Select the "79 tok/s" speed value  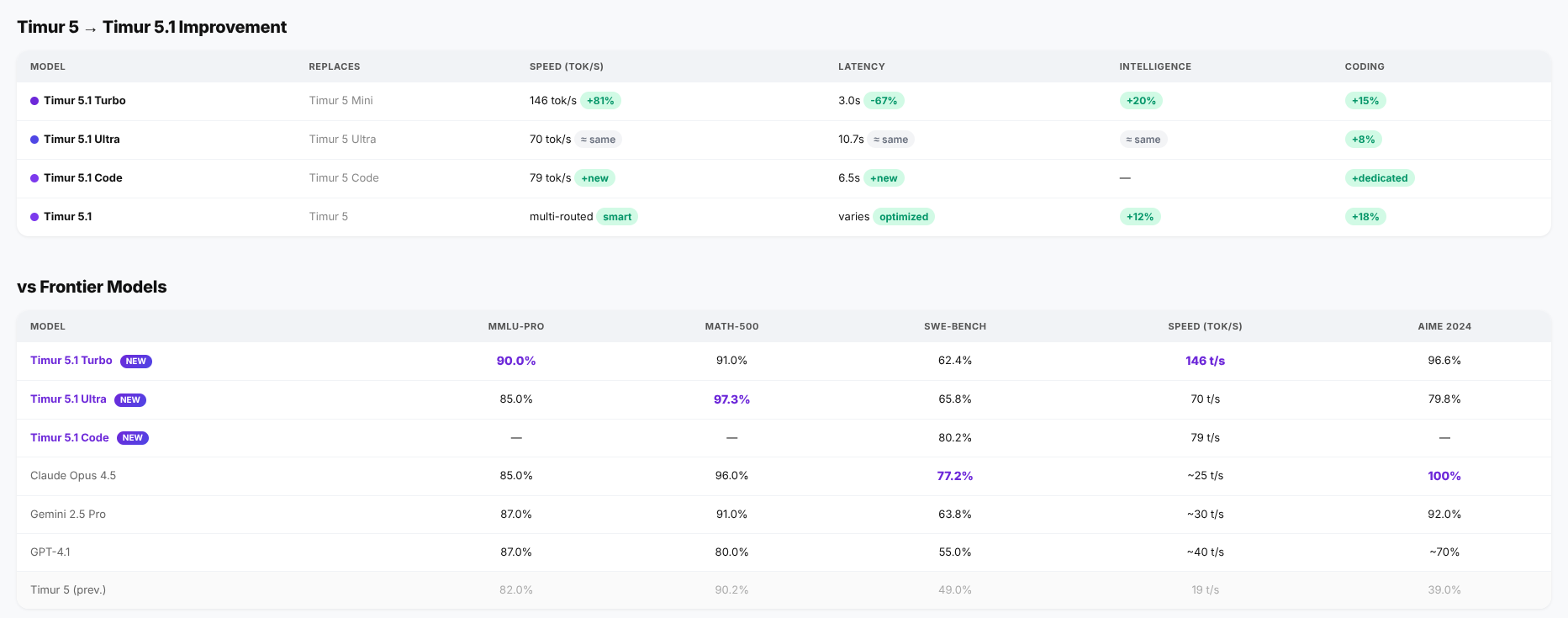point(551,178)
